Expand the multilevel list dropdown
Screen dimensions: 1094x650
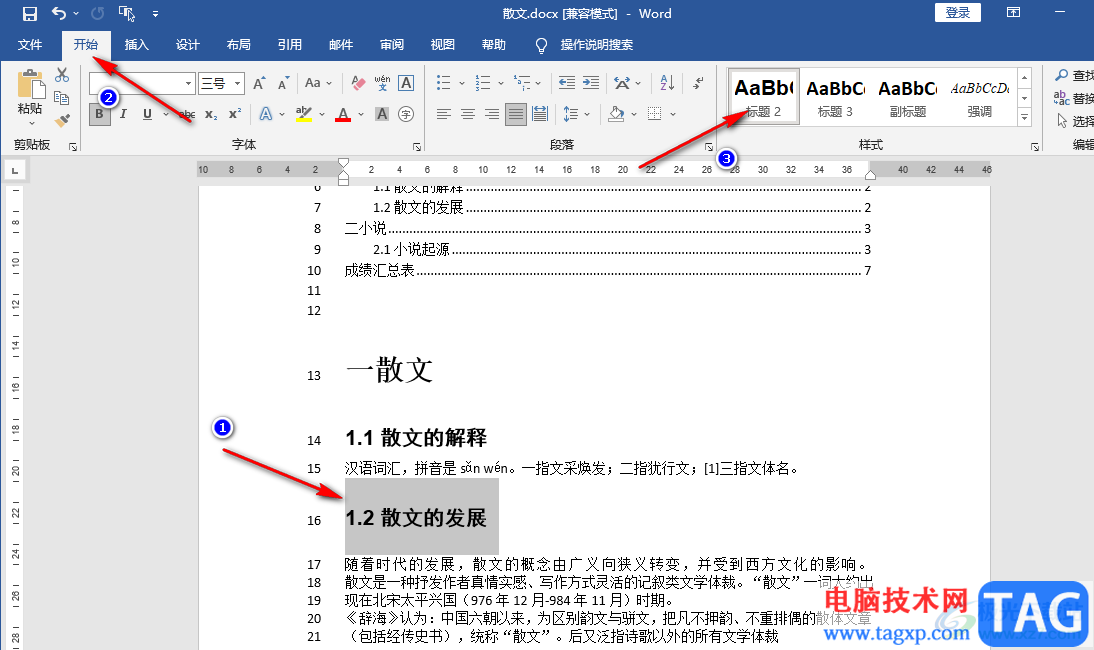click(x=538, y=83)
